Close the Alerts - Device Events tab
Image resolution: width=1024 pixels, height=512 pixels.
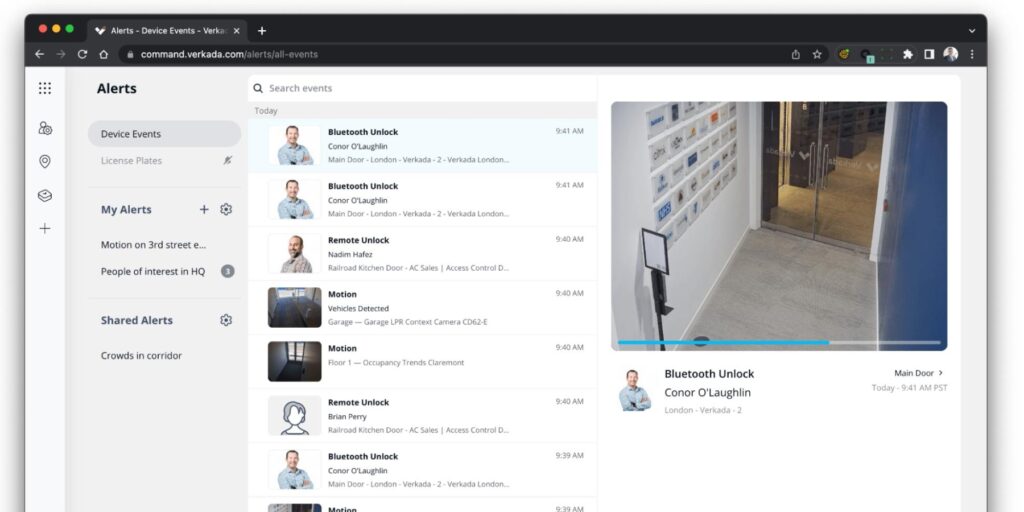click(236, 31)
